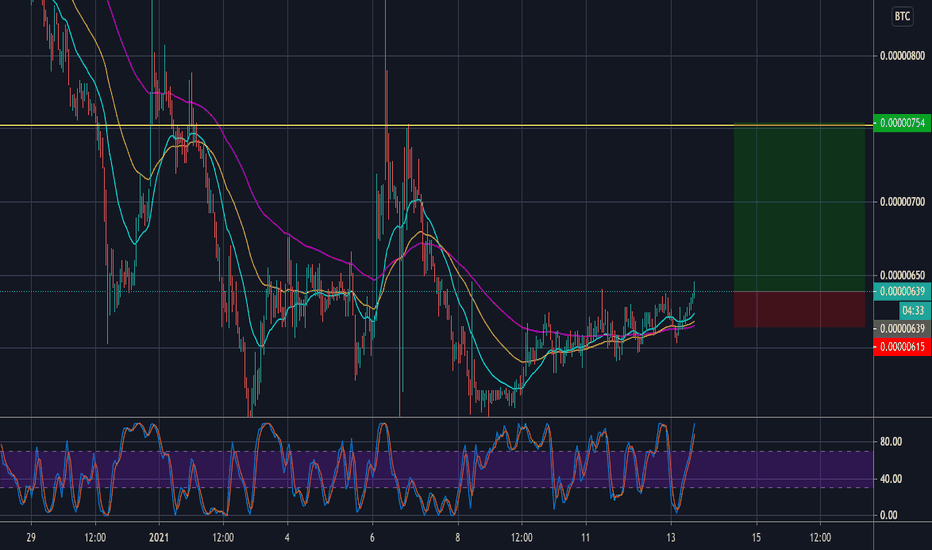The width and height of the screenshot is (932, 550).
Task: Click the 13 date label on time axis
Action: point(671,538)
